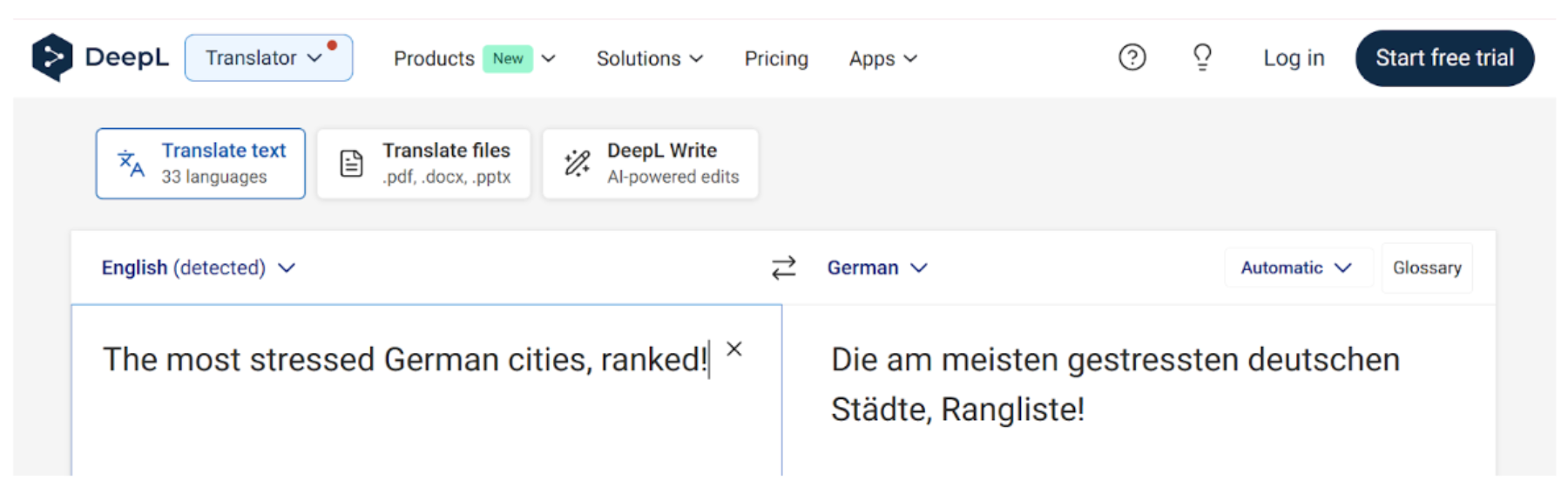Go to the Pricing page
Screen dimensions: 1568x481
pos(775,58)
